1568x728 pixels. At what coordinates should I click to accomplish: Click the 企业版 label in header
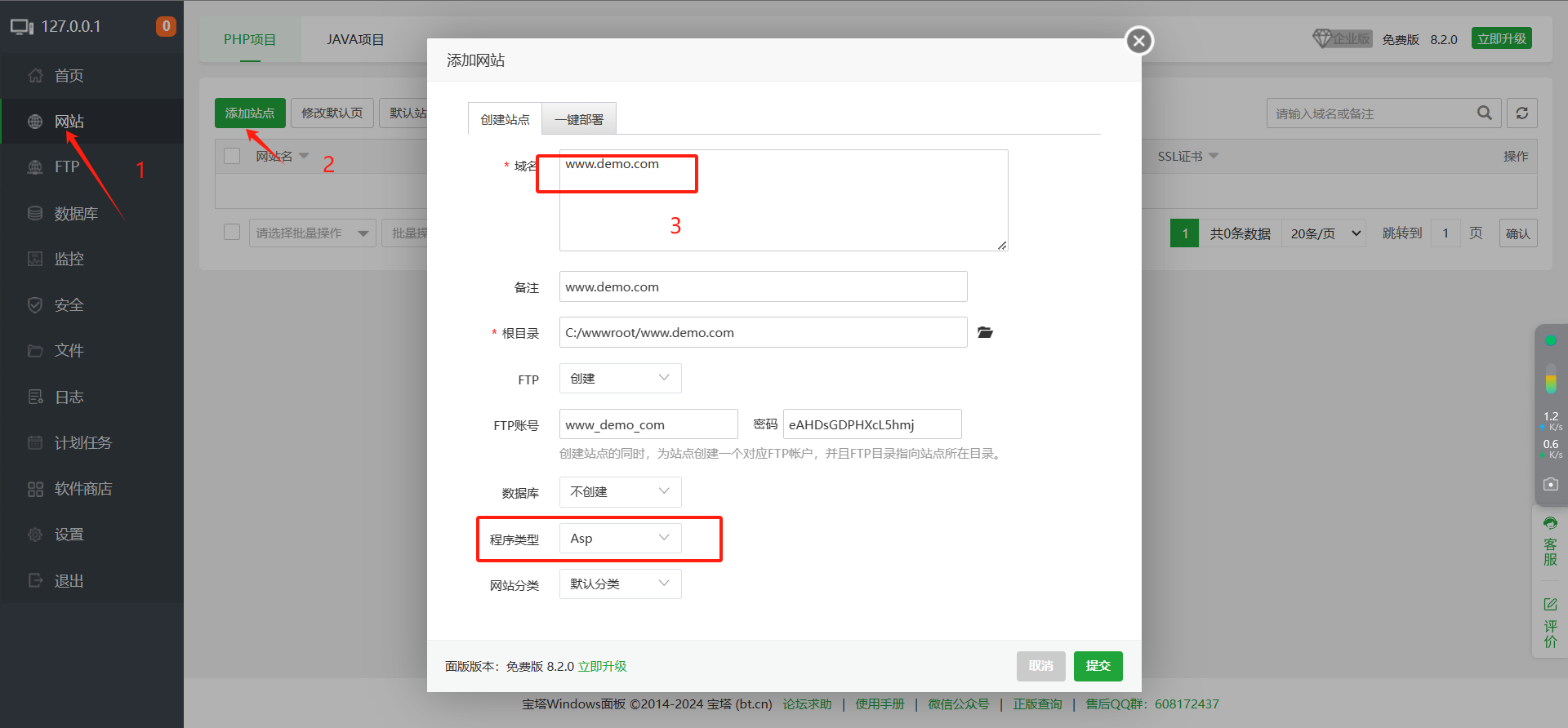1352,38
